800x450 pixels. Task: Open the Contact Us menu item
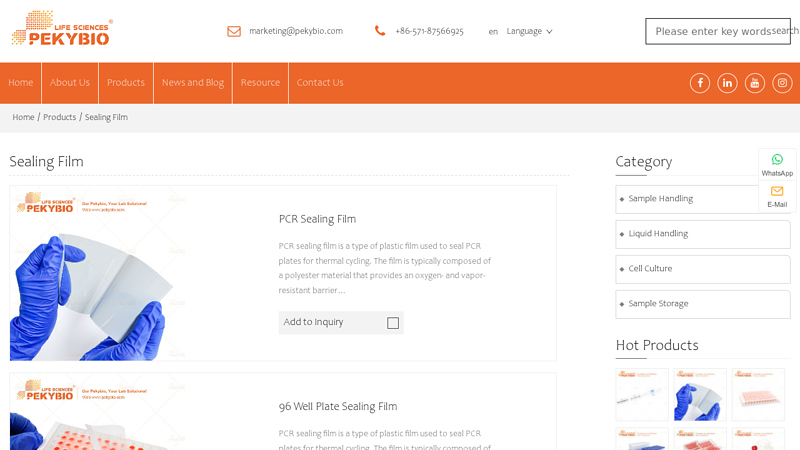coord(320,83)
